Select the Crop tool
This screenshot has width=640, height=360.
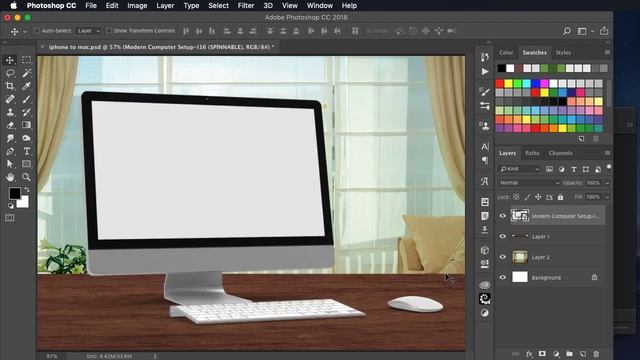10,86
